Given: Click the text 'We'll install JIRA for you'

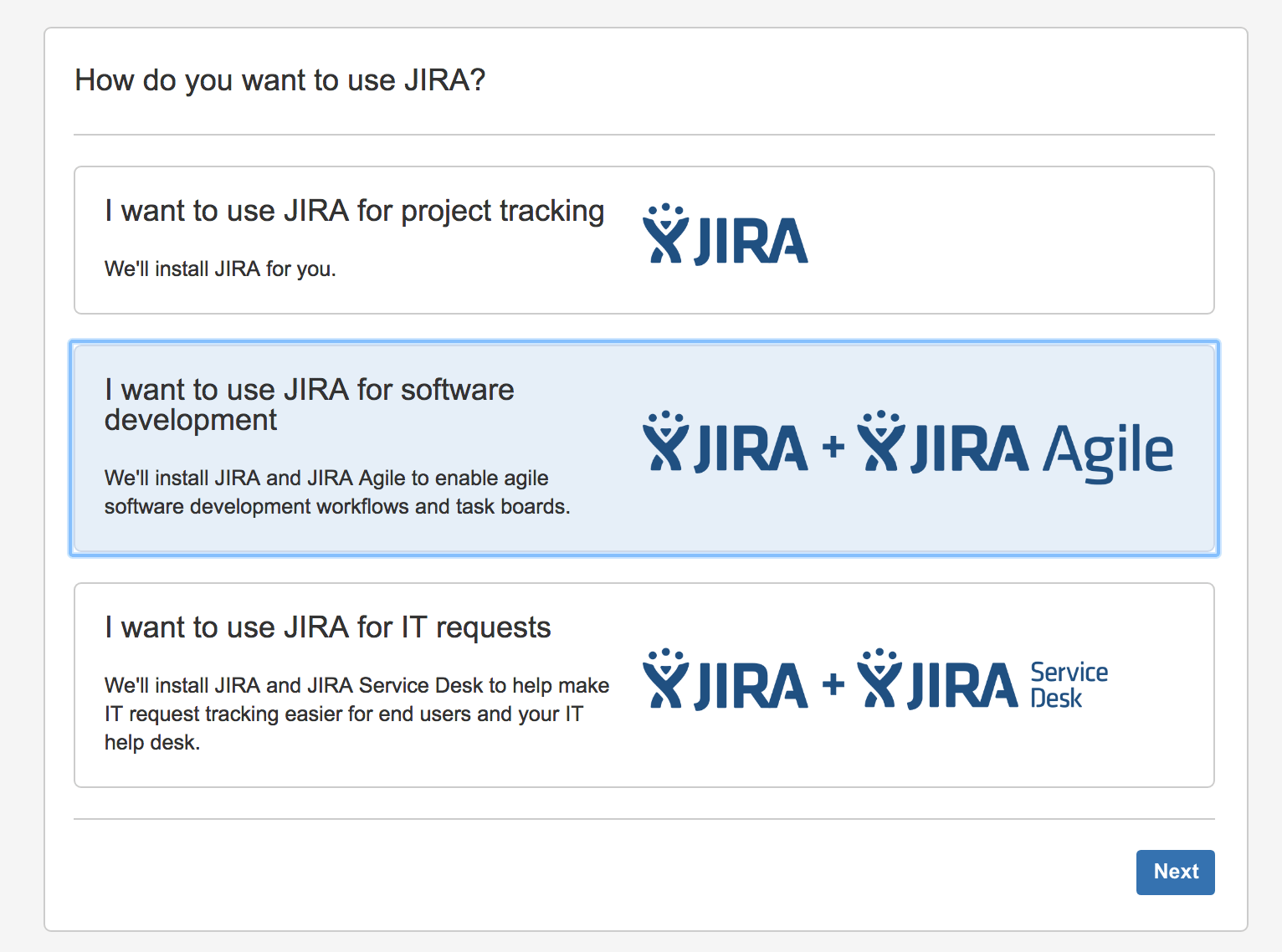Looking at the screenshot, I should click(219, 269).
